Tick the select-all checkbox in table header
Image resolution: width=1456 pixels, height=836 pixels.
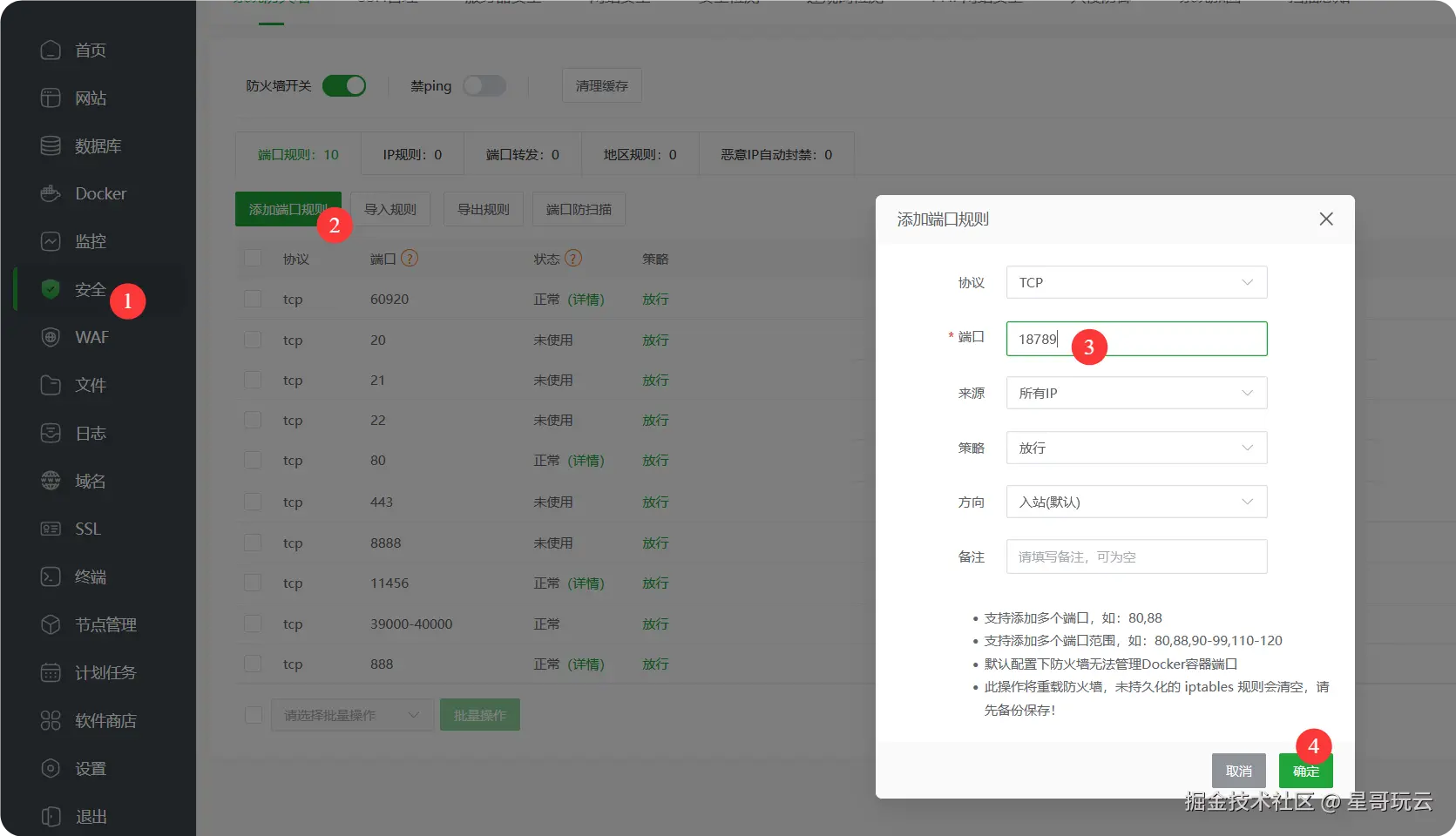click(253, 259)
